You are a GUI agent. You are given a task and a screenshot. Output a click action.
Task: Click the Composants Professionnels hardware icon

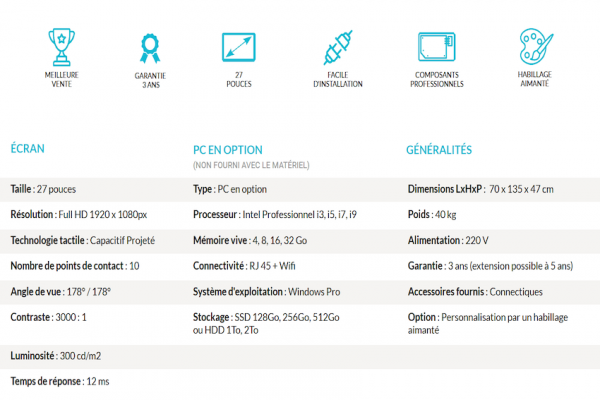(x=437, y=47)
